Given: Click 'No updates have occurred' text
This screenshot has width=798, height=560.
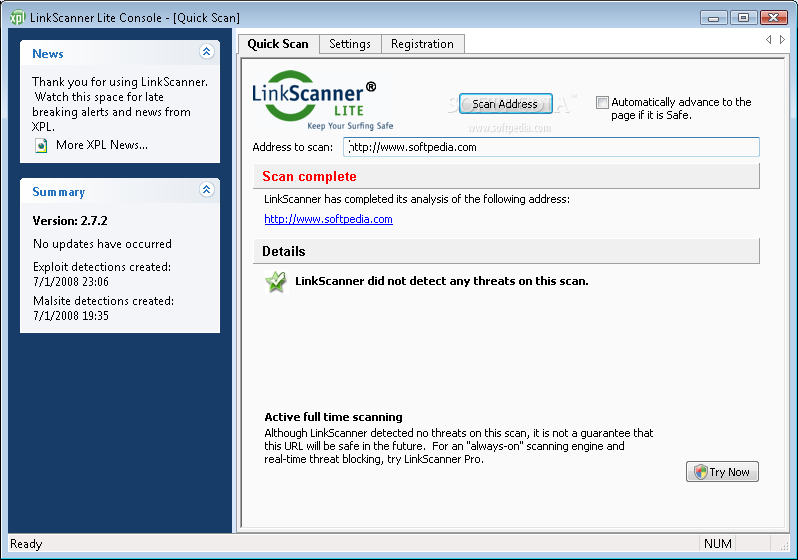Looking at the screenshot, I should point(102,244).
